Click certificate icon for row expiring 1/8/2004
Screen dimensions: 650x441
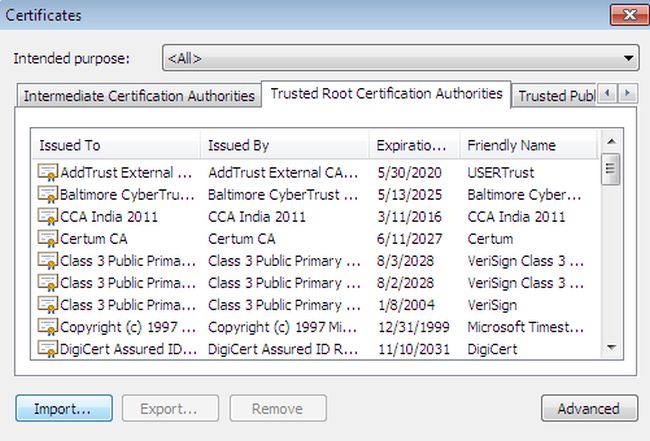(48, 304)
